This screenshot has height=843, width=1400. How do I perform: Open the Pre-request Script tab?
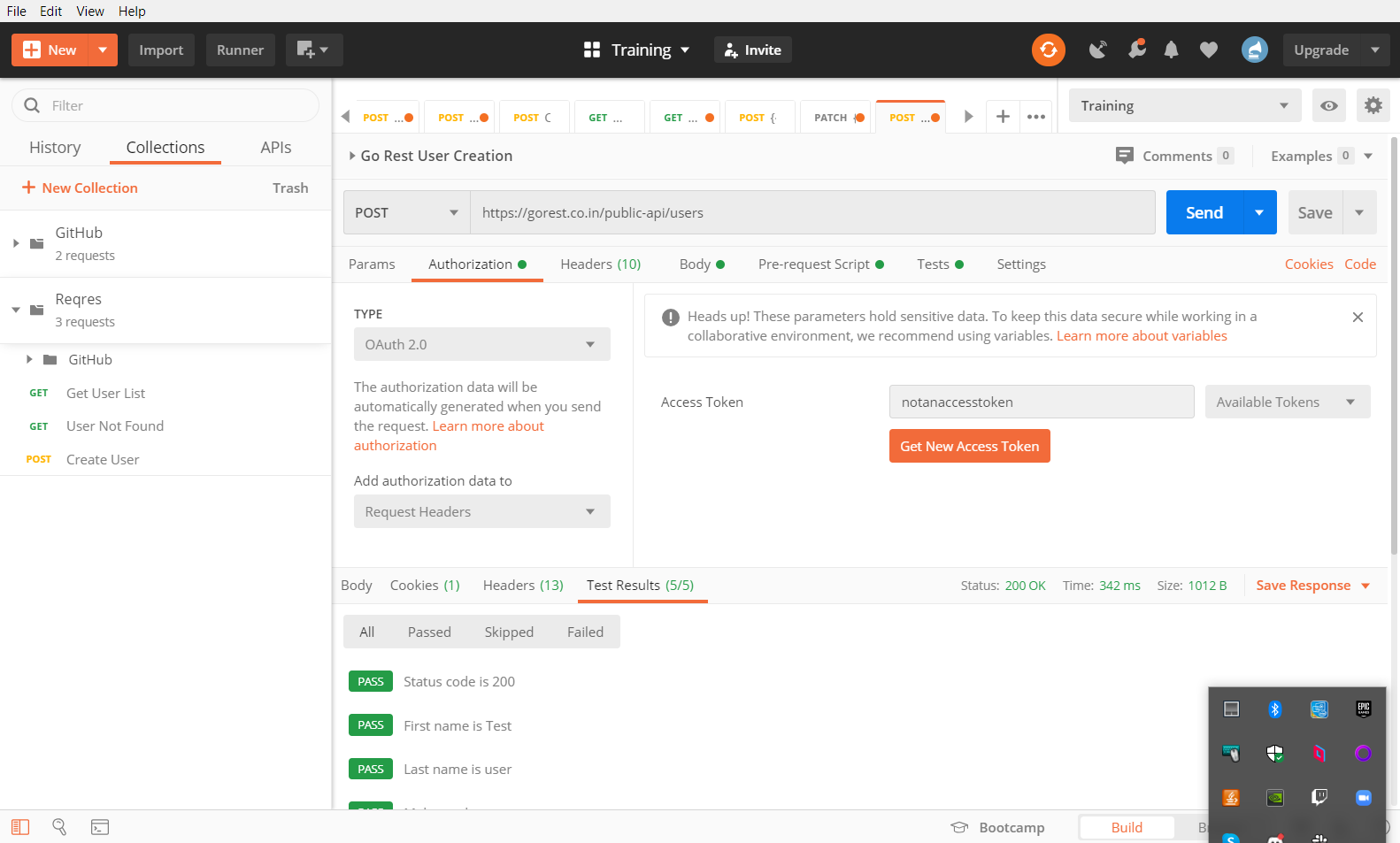[820, 264]
